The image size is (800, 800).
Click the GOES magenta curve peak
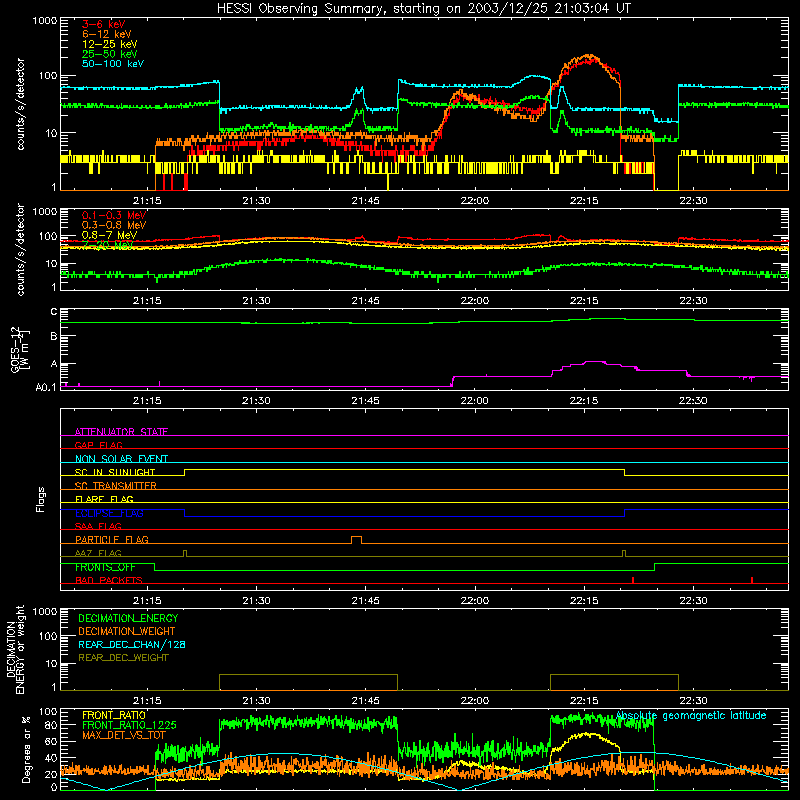(x=593, y=362)
